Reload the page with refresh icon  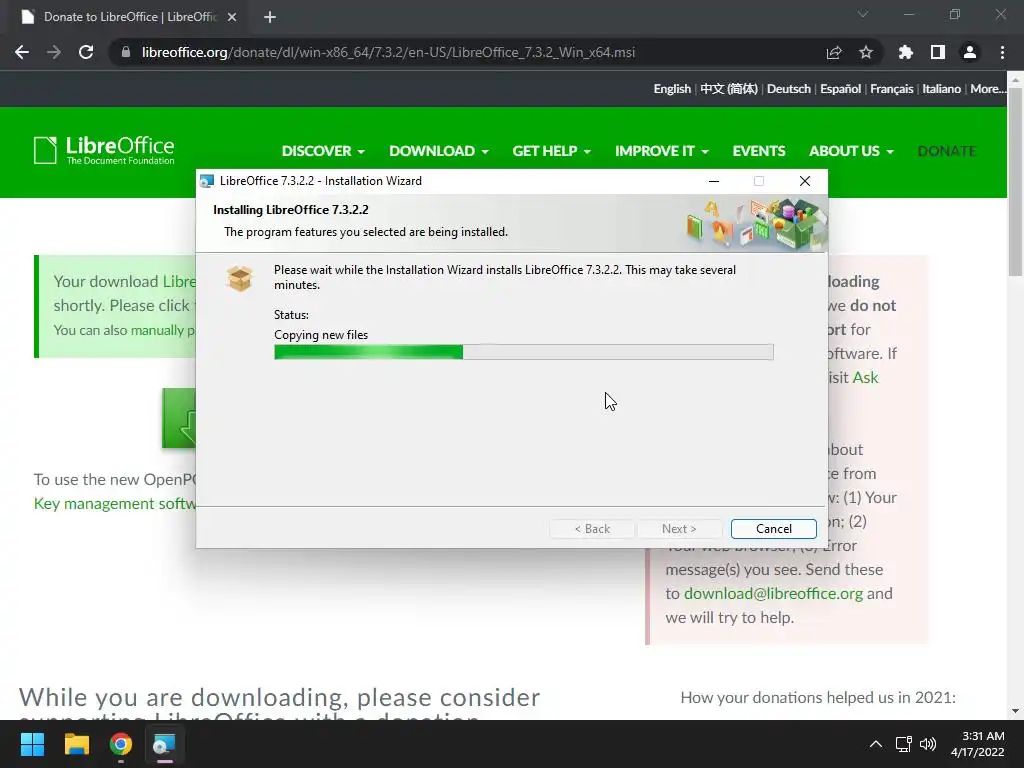coord(86,52)
